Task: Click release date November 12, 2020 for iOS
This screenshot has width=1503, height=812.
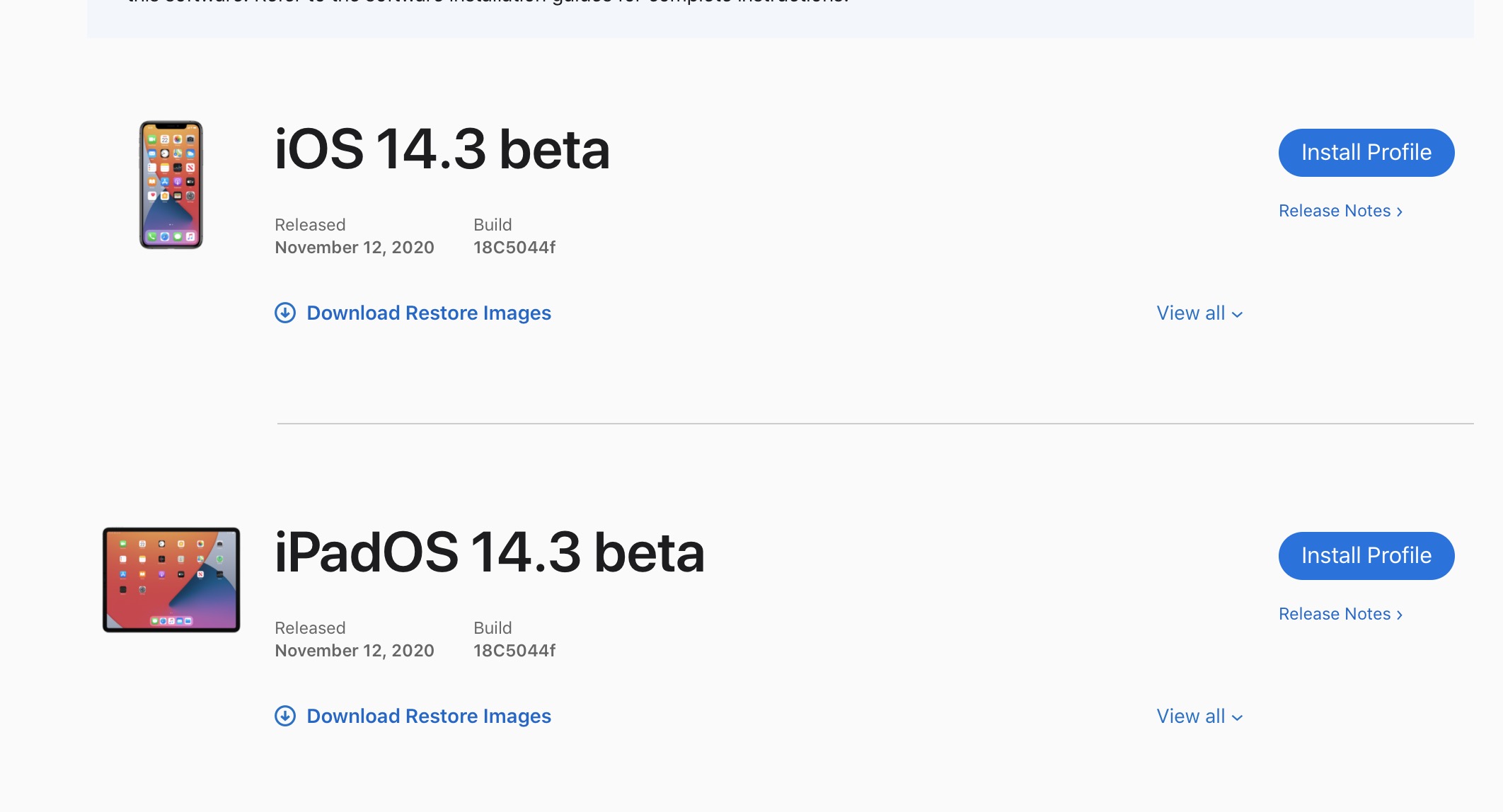Action: tap(355, 248)
